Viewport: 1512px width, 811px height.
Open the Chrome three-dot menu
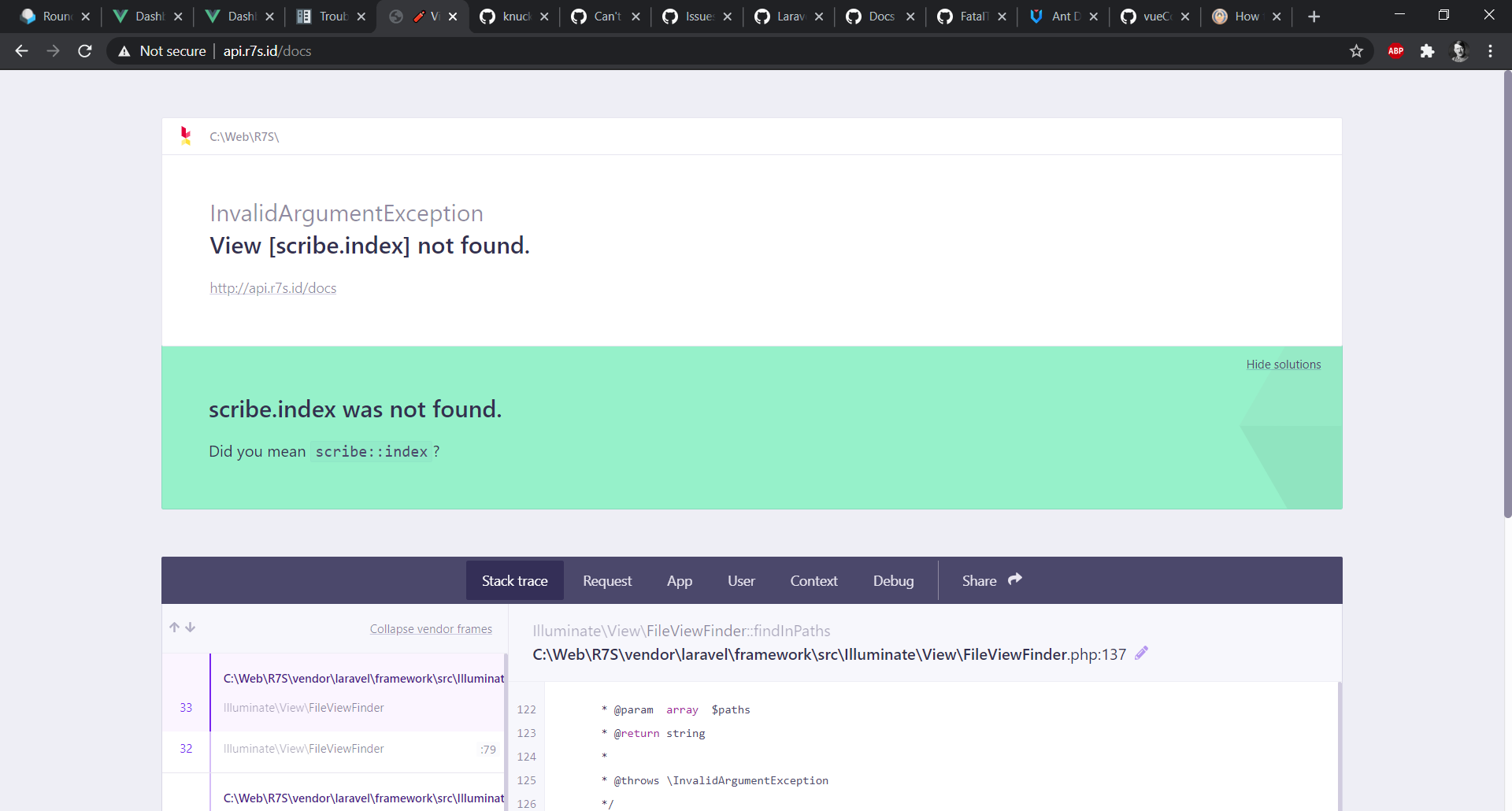coord(1491,50)
